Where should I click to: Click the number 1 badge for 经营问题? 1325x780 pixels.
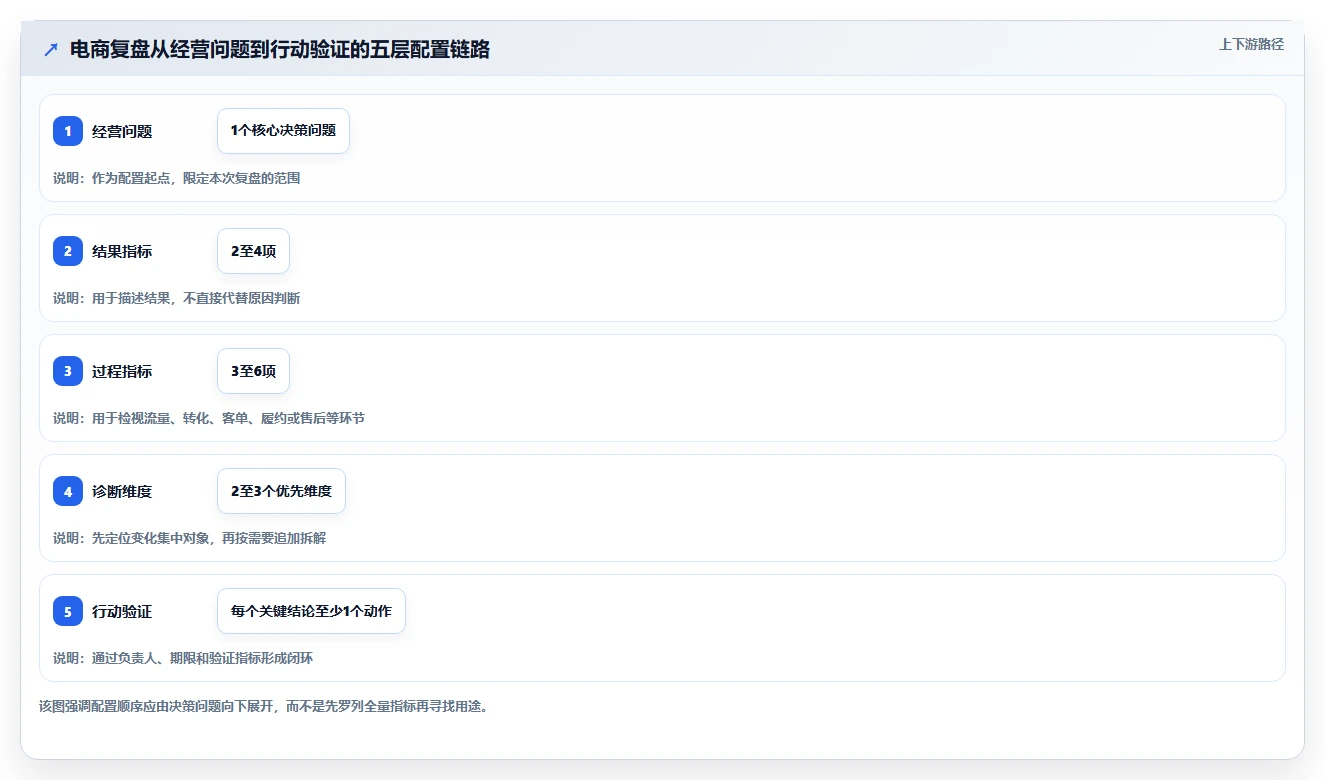[68, 131]
